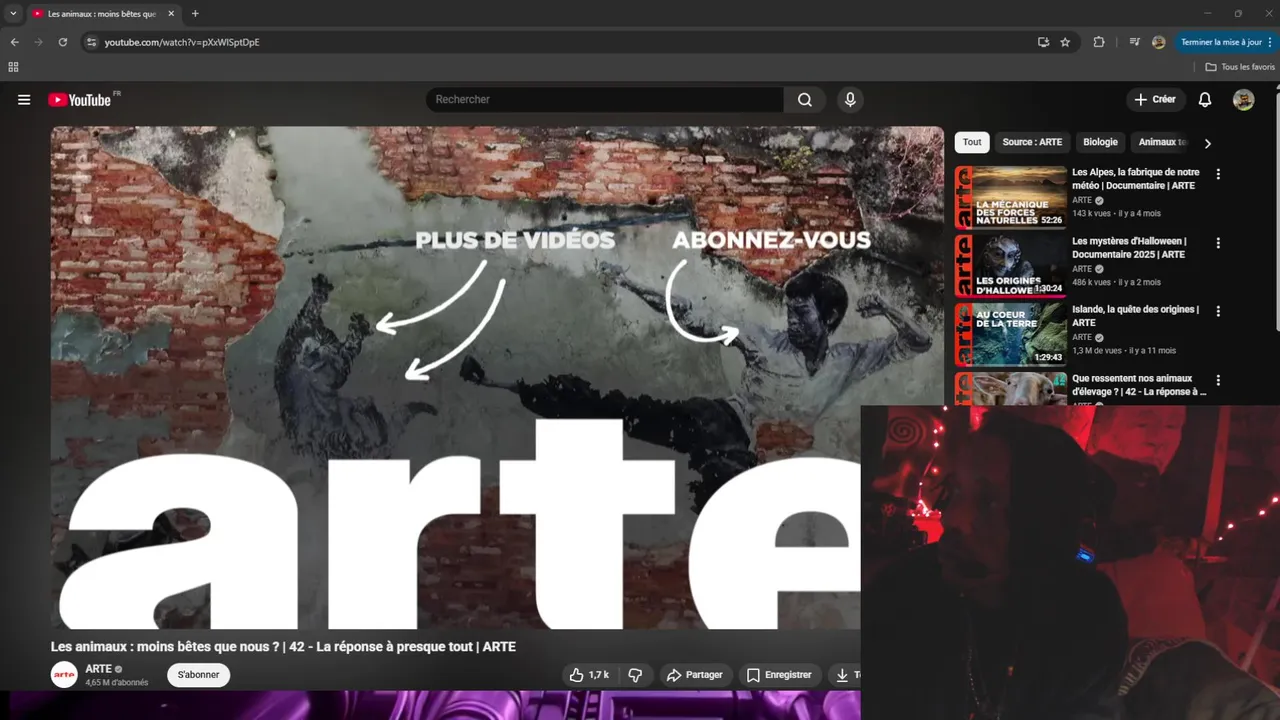The width and height of the screenshot is (1280, 720).
Task: Go to YouTube home via logo
Action: pos(79,100)
